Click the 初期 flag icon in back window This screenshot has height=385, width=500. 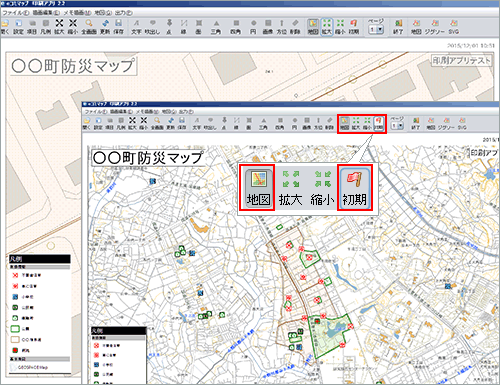click(354, 27)
